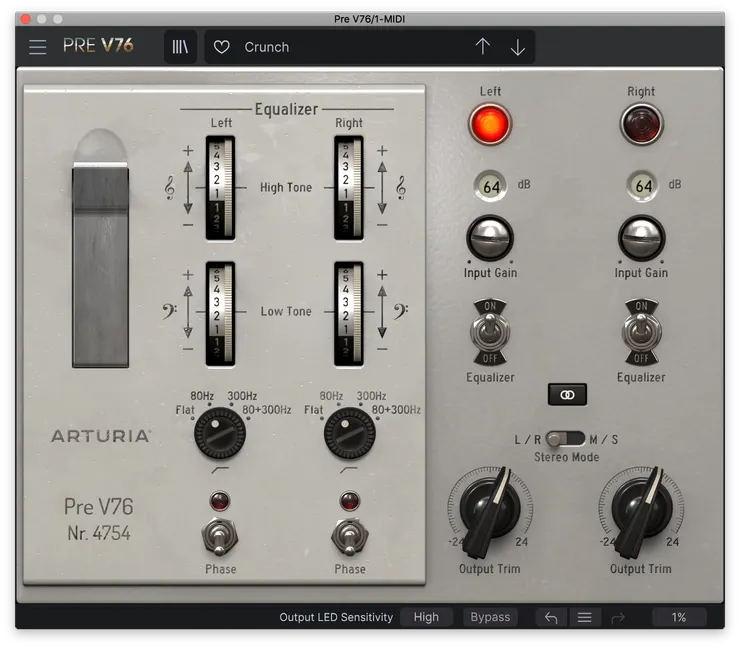Click the Left Output Trim knob
This screenshot has width=740, height=648.
[490, 510]
